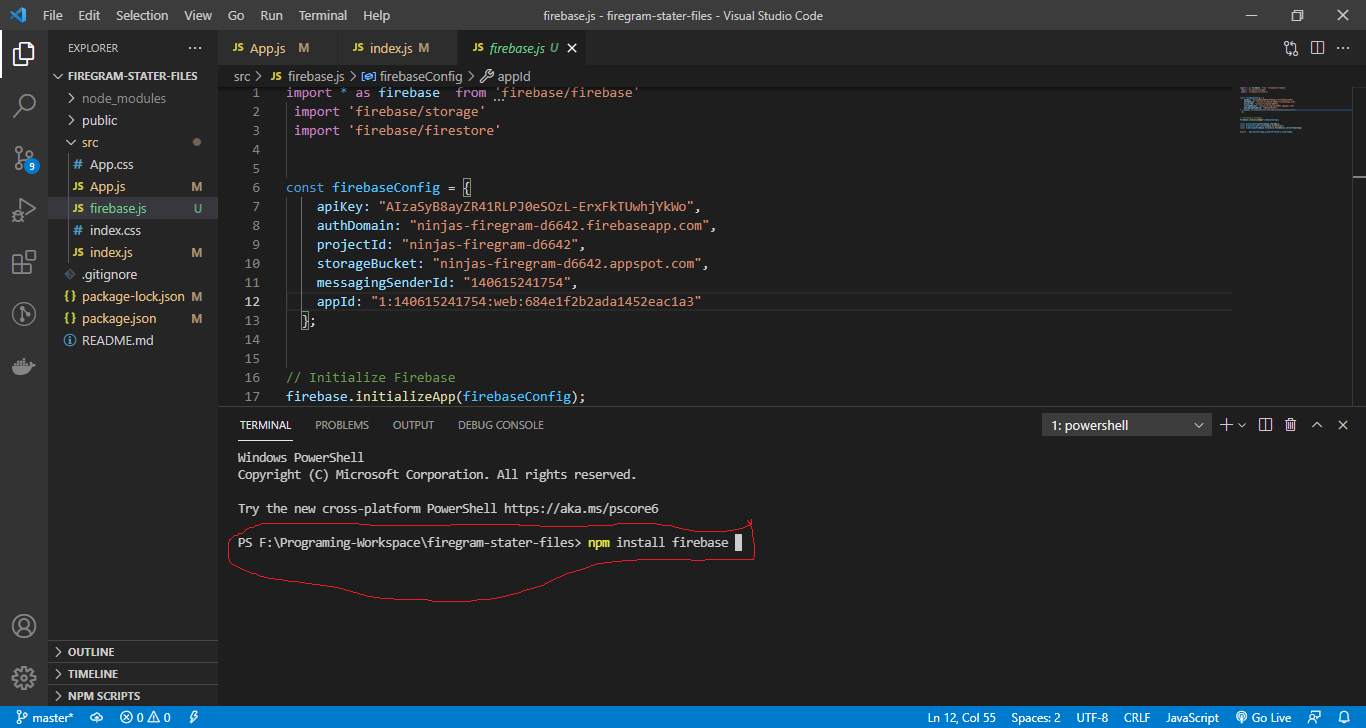Change language mode via JavaScript status item
The width and height of the screenshot is (1366, 728).
pyautogui.click(x=1192, y=717)
